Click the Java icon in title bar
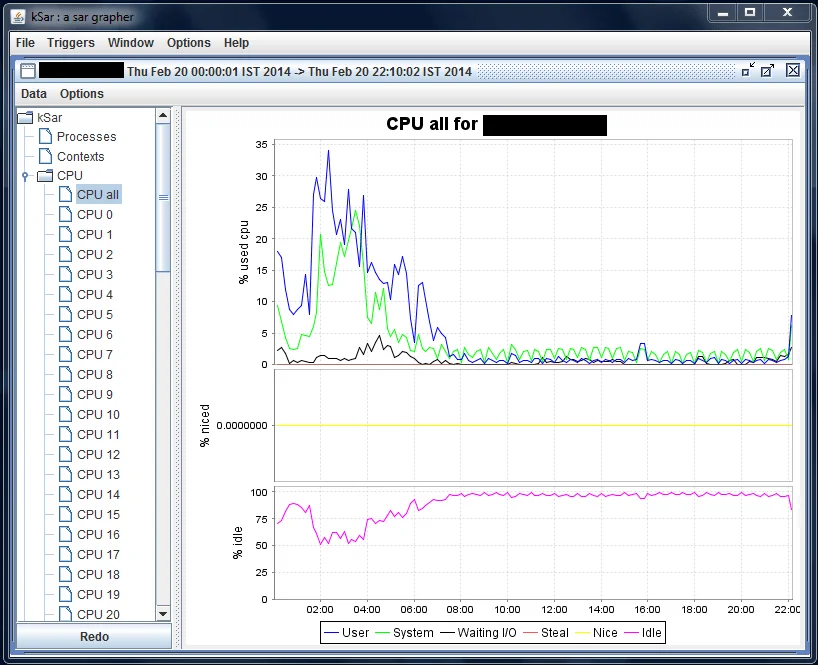Viewport: 818px width, 665px height. [18, 14]
